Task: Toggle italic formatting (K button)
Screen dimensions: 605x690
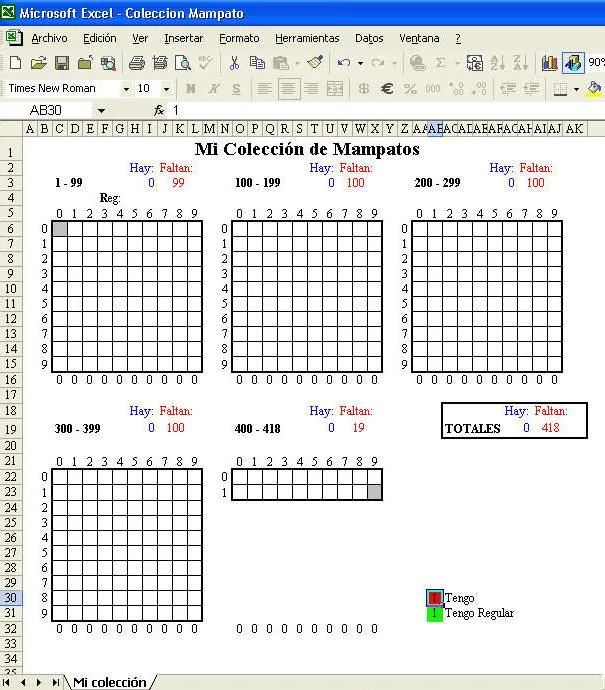Action: pyautogui.click(x=214, y=88)
